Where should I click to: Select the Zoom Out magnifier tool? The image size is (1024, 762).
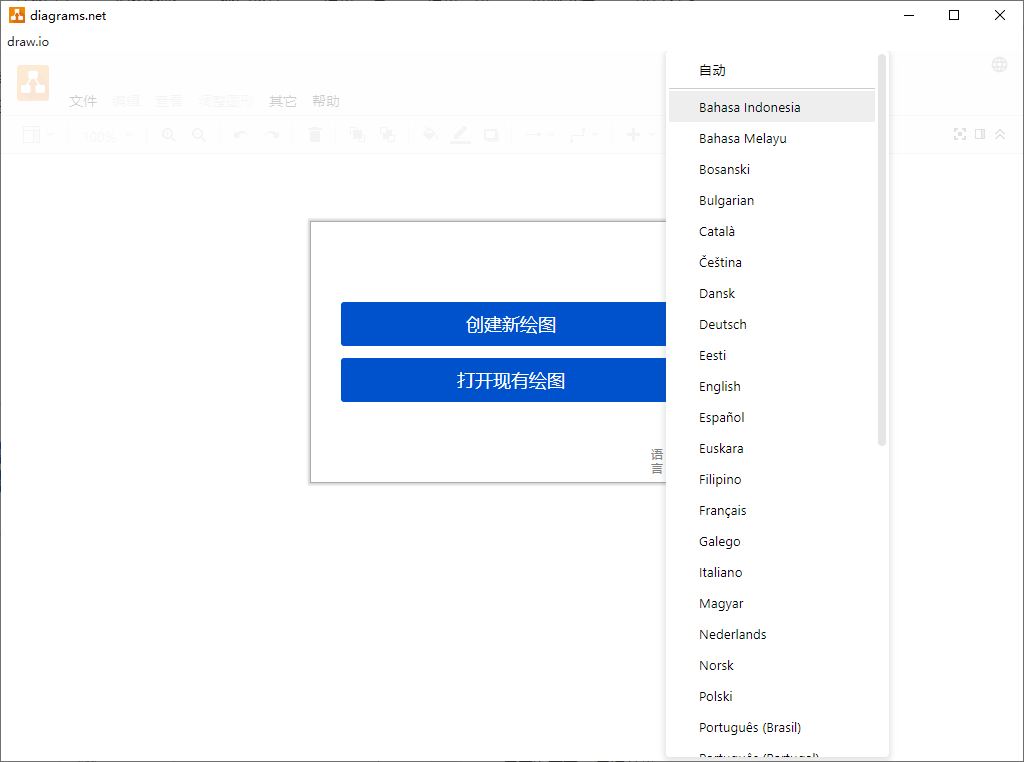coord(200,134)
